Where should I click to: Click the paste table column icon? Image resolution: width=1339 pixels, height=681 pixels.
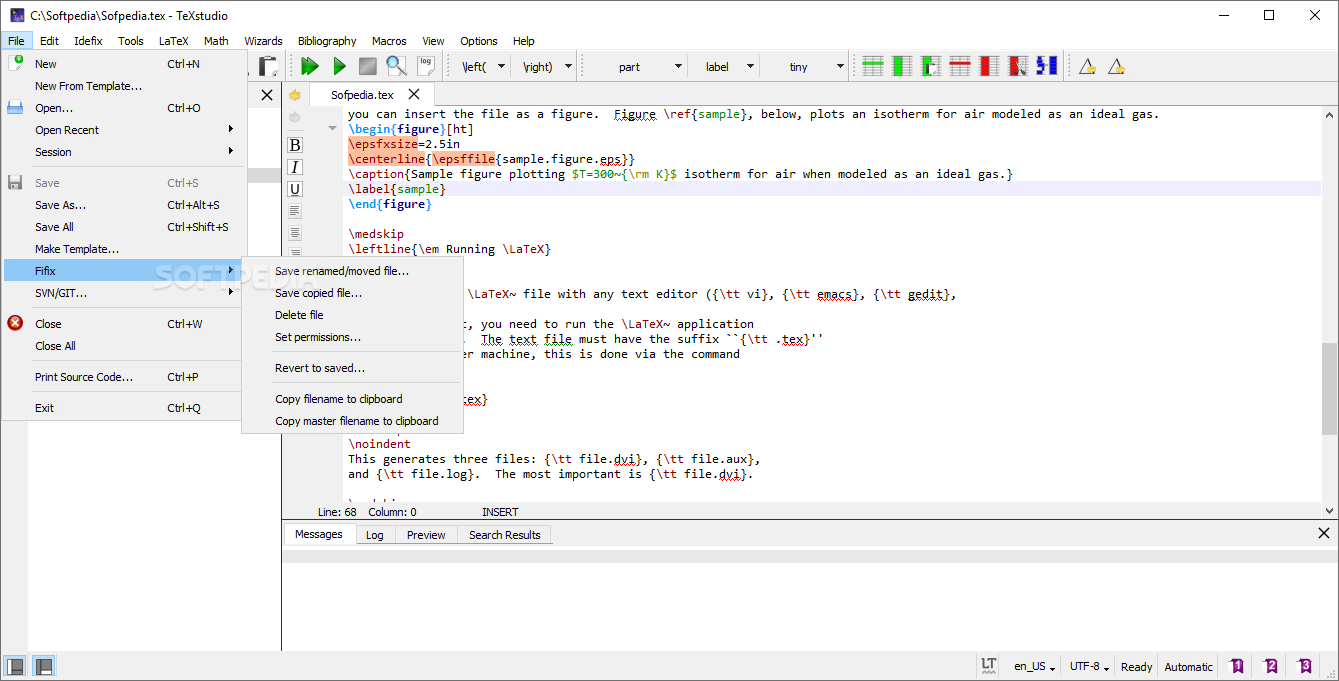(x=931, y=66)
